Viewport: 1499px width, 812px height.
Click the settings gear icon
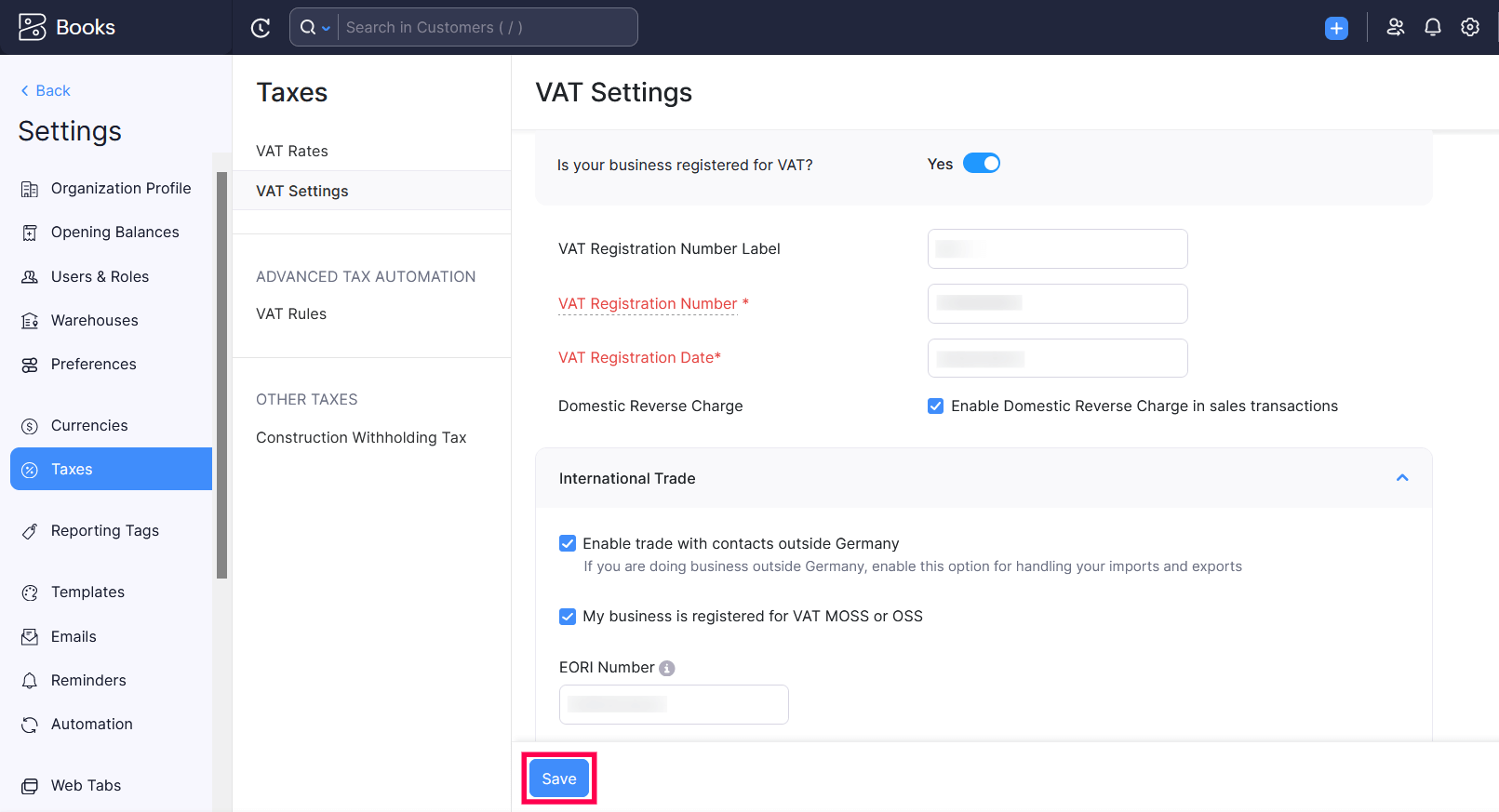pyautogui.click(x=1470, y=28)
